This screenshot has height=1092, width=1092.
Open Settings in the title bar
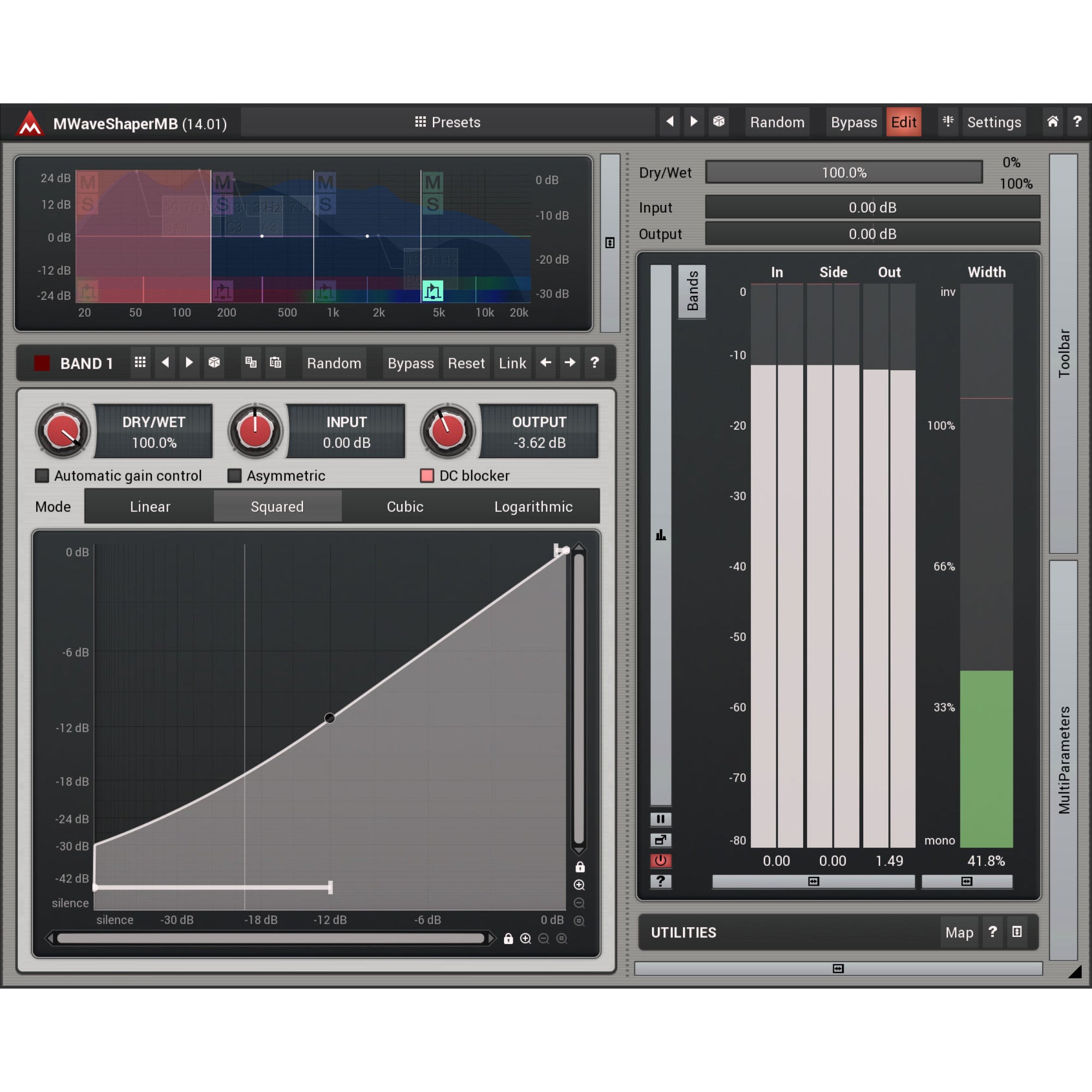pos(994,122)
